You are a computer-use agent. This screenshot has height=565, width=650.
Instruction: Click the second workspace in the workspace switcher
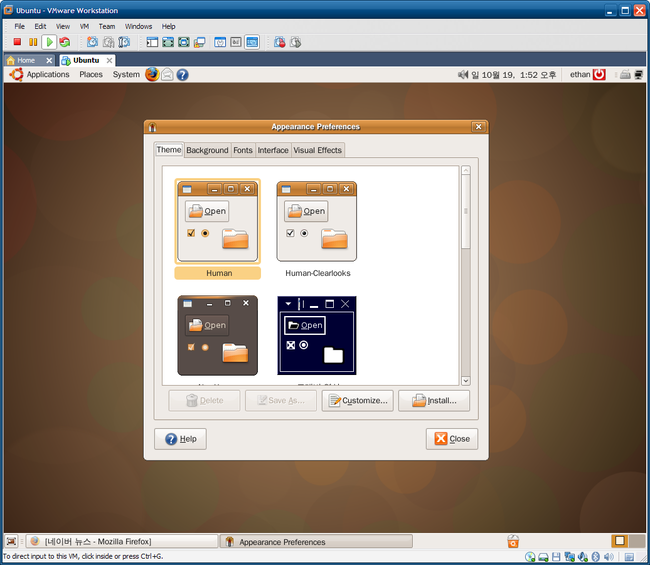[x=637, y=541]
